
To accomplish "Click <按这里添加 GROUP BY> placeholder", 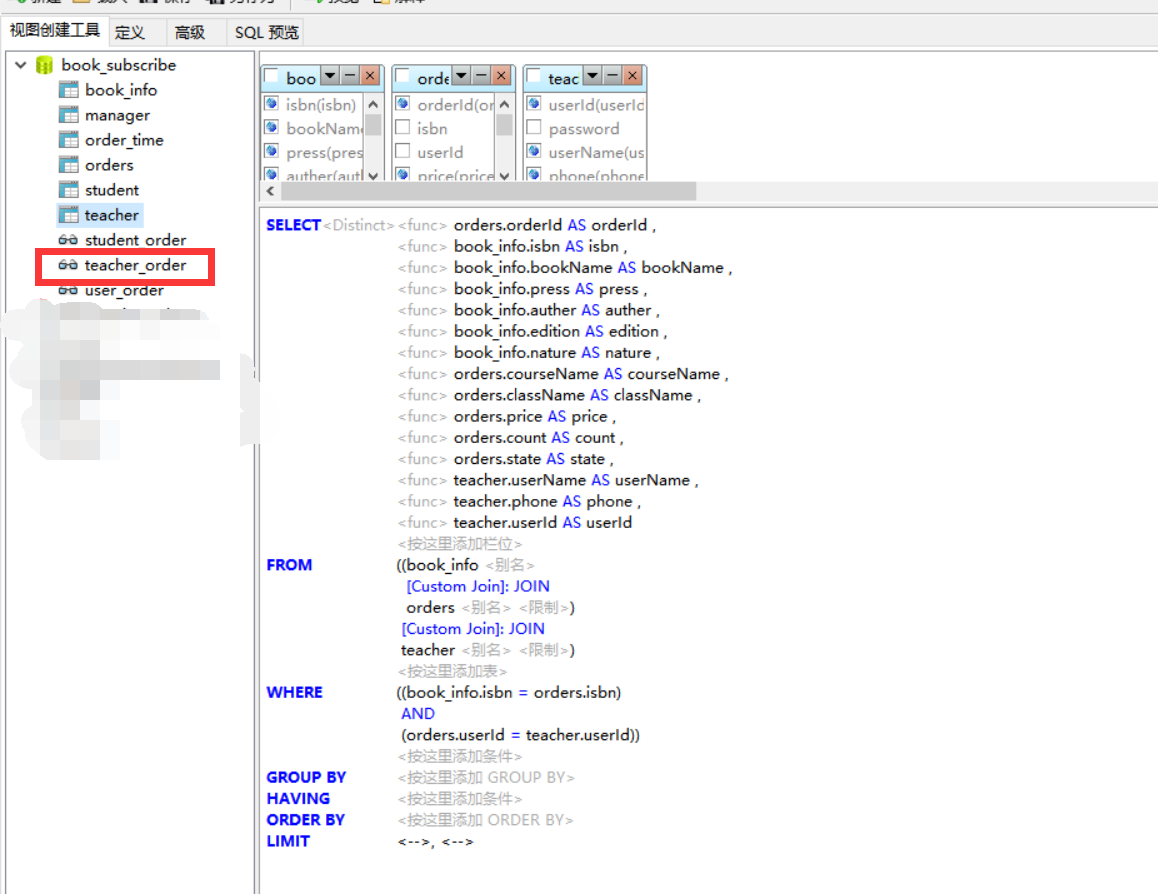I will click(486, 778).
